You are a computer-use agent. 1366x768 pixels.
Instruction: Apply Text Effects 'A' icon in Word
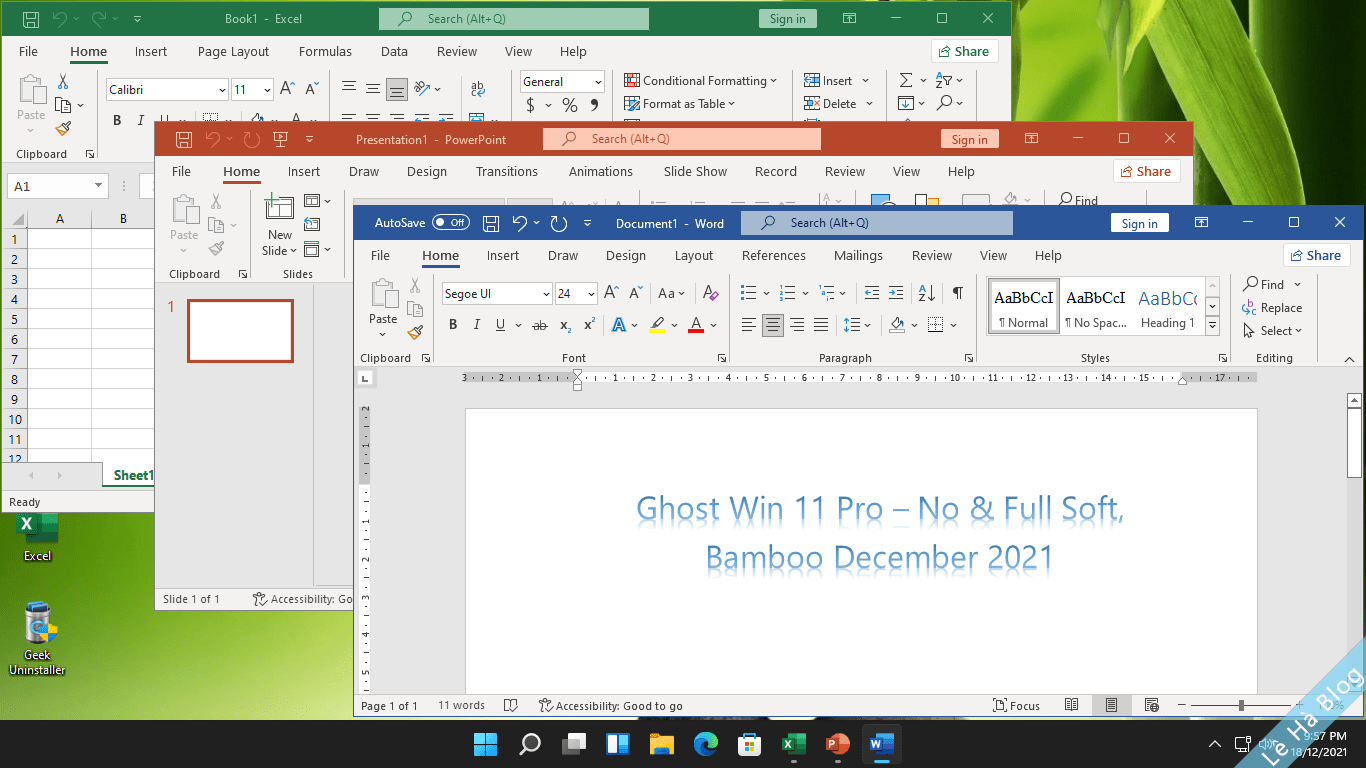pyautogui.click(x=618, y=325)
